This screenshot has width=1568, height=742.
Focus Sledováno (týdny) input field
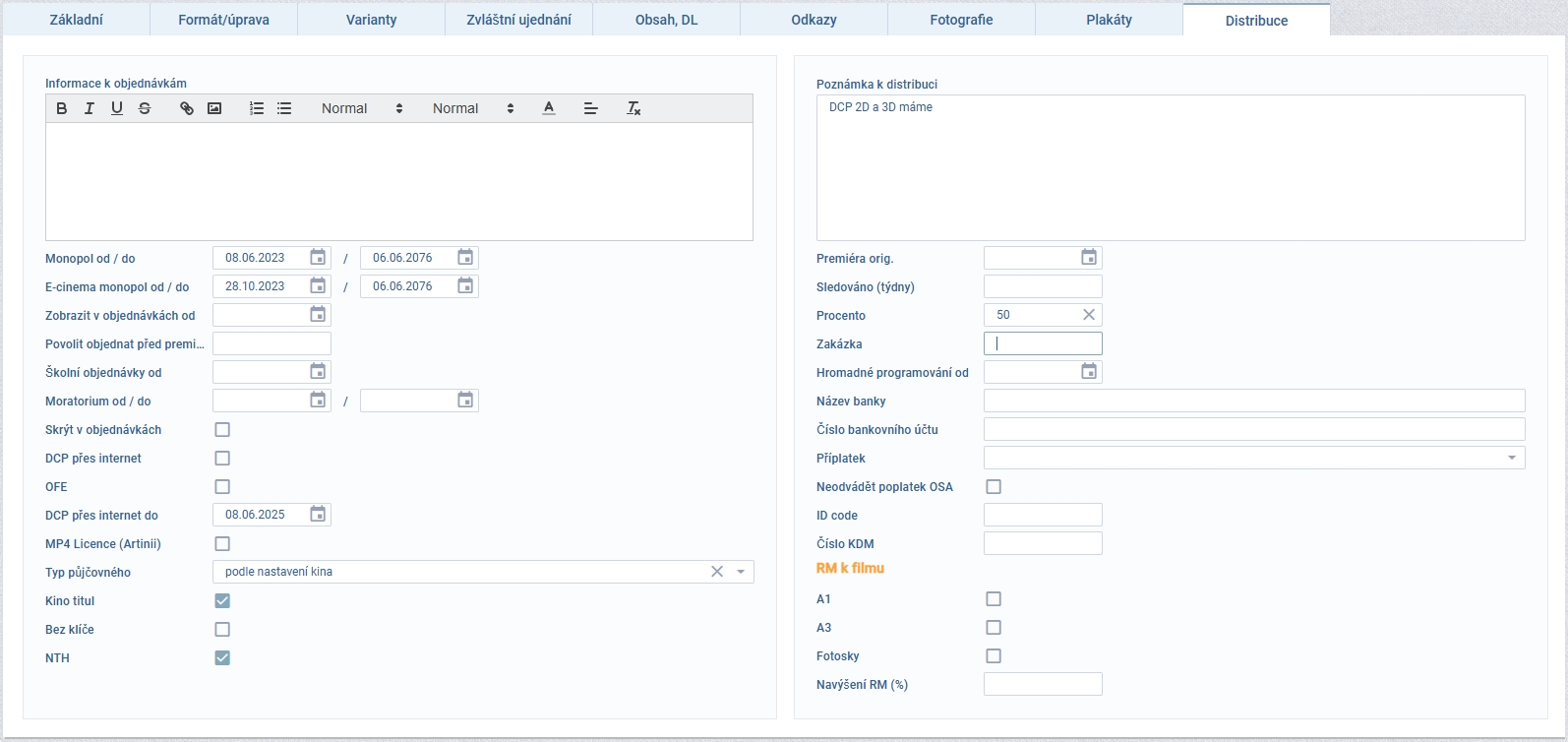coord(1043,286)
